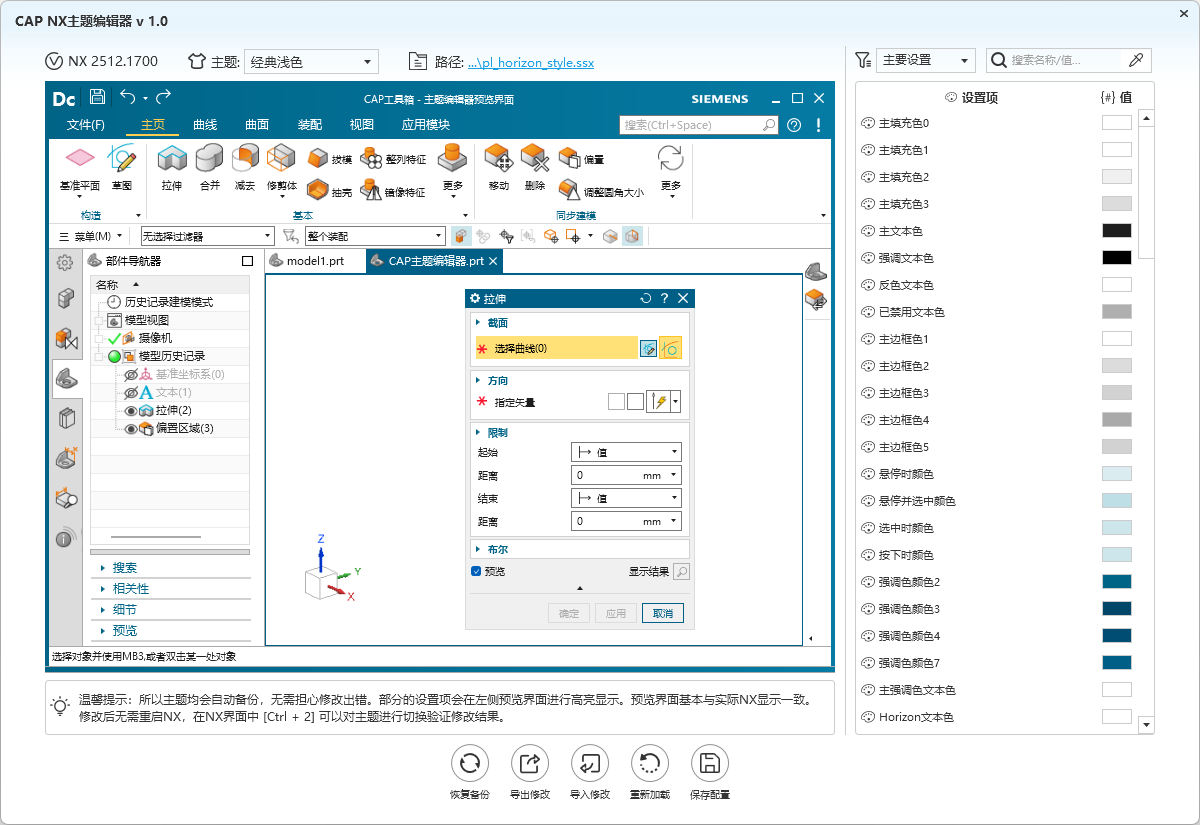The height and width of the screenshot is (825, 1200).
Task: Click the 抽壳 (Shell) tool
Action: click(329, 190)
